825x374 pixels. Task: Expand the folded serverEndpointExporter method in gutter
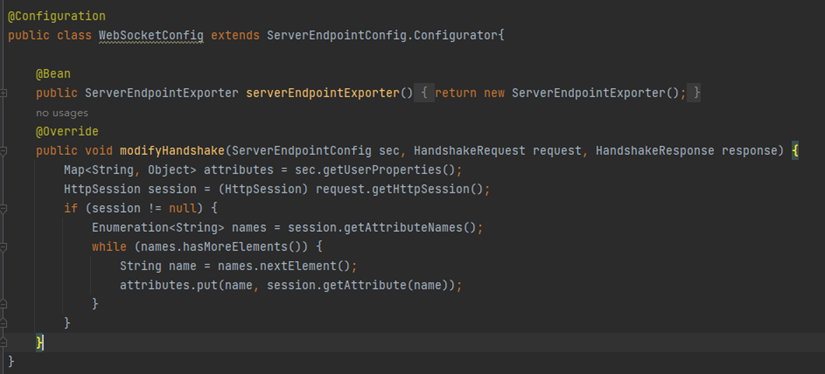3,93
